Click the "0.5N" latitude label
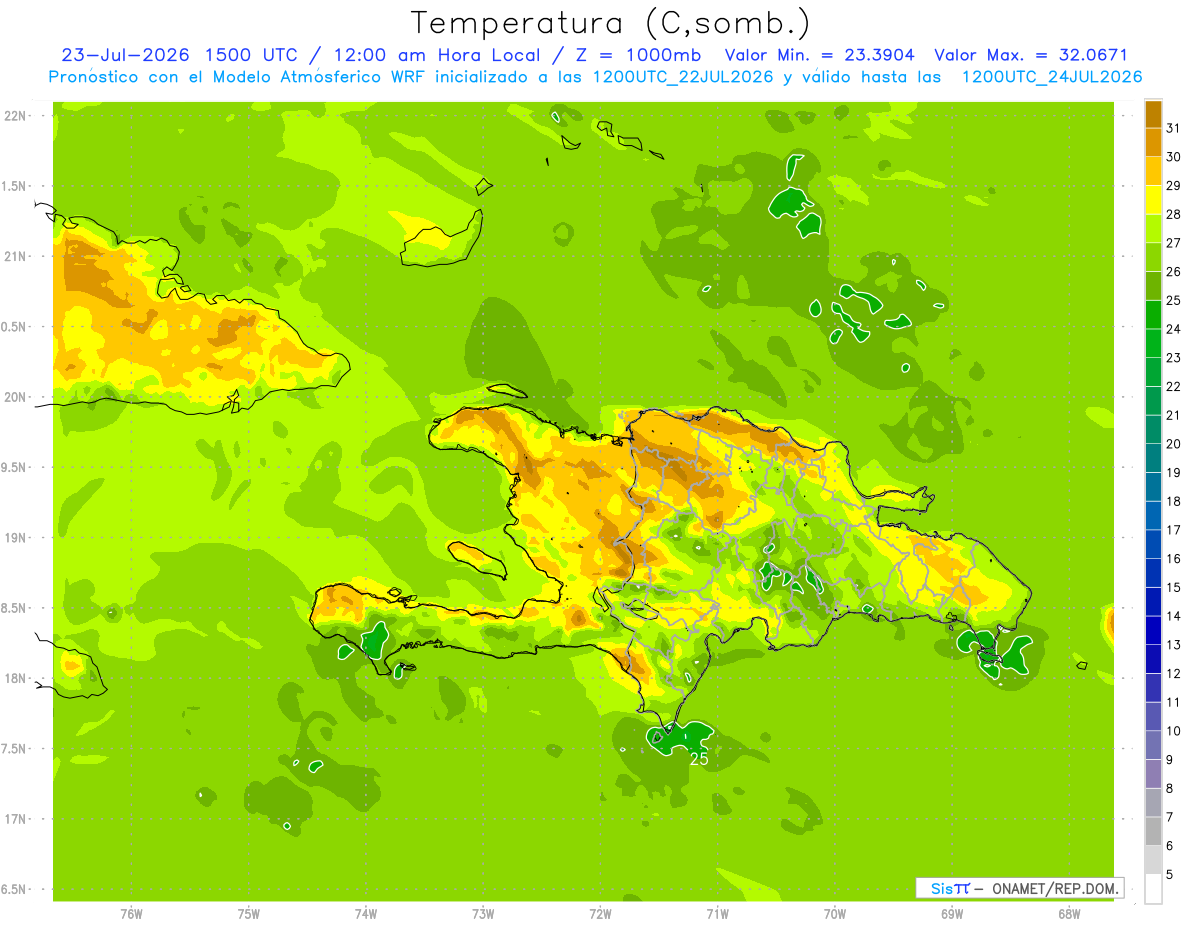 coord(15,327)
